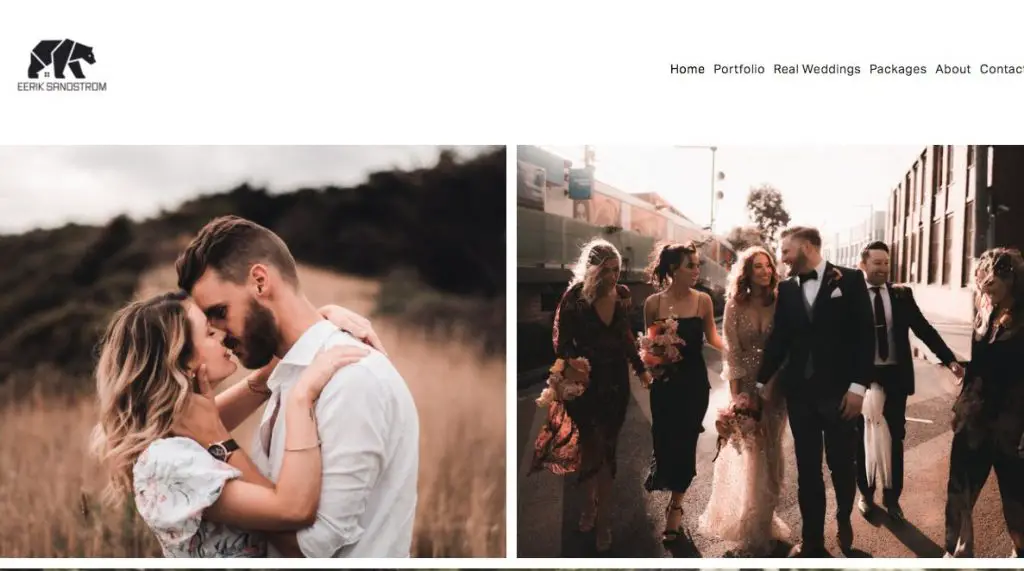The image size is (1024, 571).
Task: Click the woman's wristwatch in couple photo
Action: (x=223, y=449)
